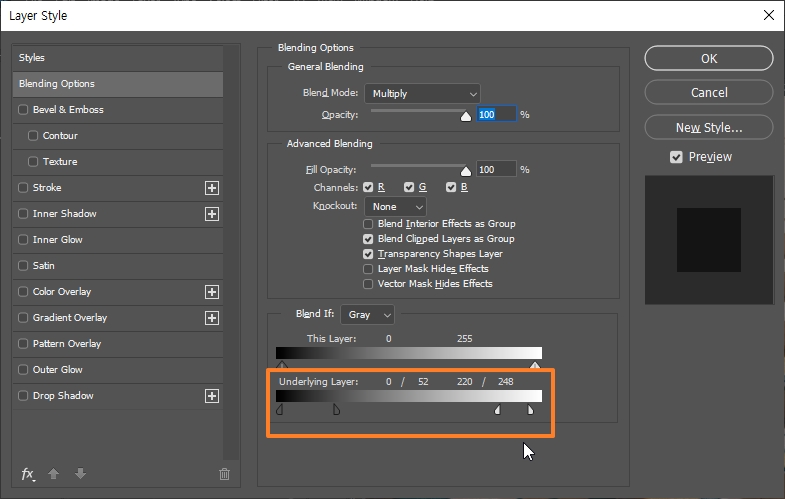Add another Gradient Overlay with plus icon
The width and height of the screenshot is (785, 499).
(212, 318)
